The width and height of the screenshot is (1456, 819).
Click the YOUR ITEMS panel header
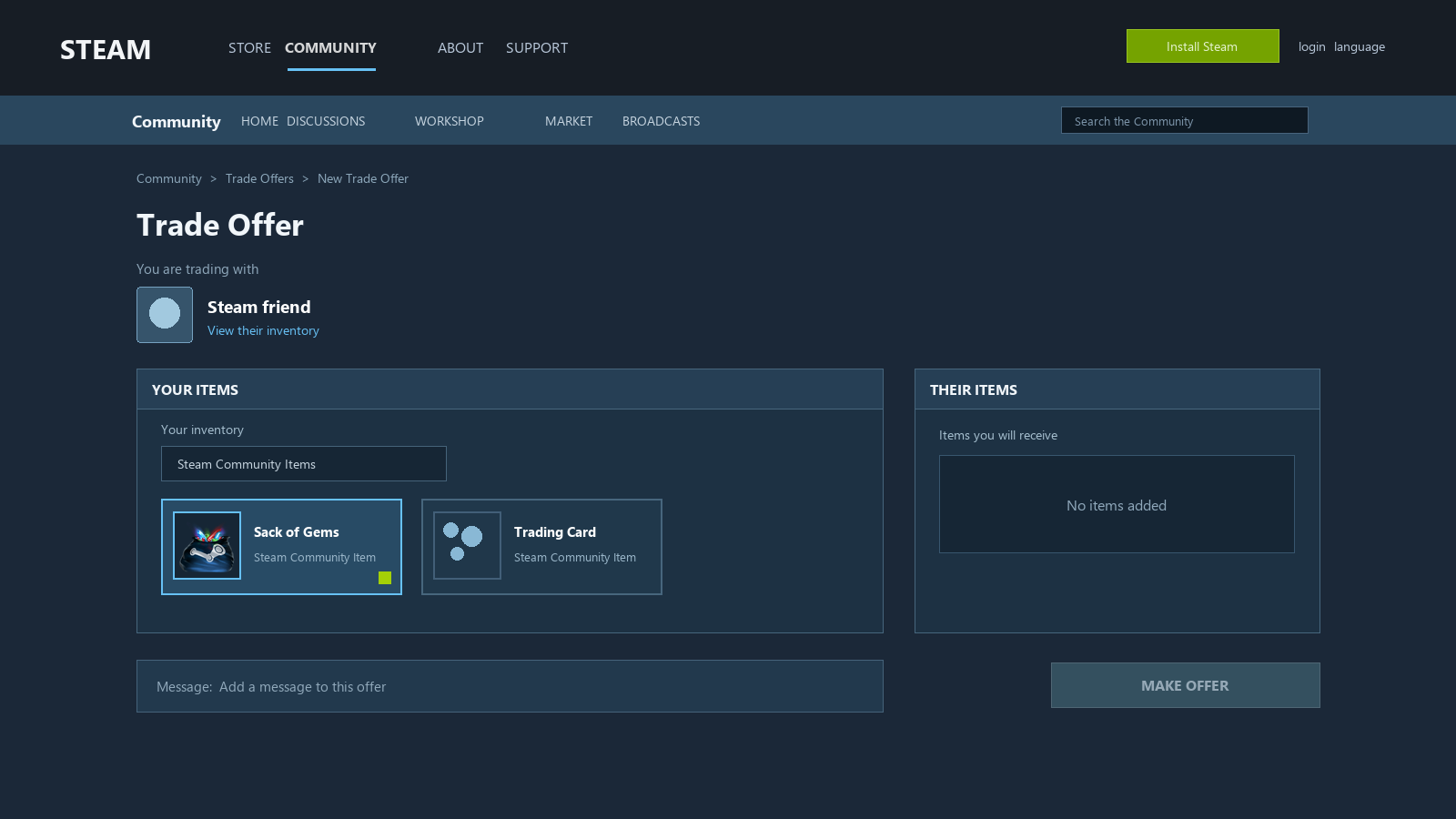click(x=510, y=389)
